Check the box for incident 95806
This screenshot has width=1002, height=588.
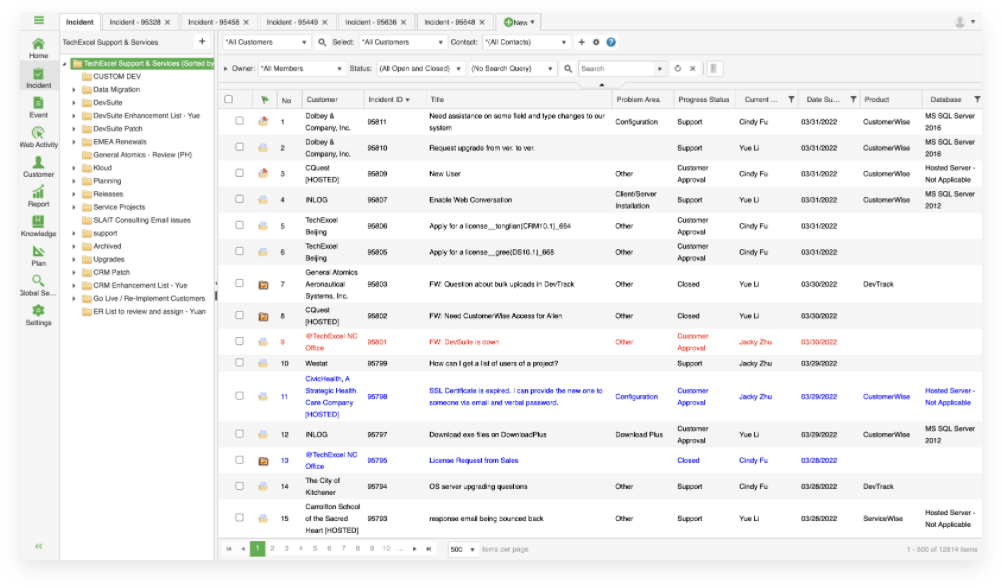(240, 225)
